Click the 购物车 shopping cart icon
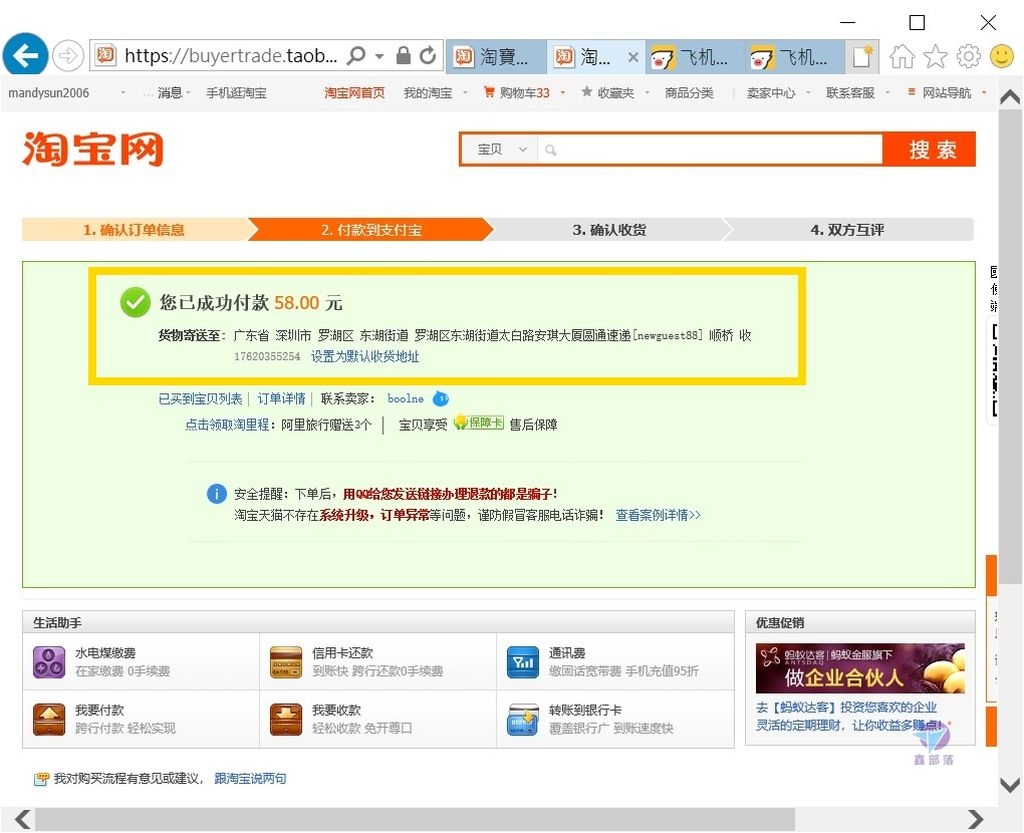Viewport: 1024px width, 833px height. tap(488, 92)
